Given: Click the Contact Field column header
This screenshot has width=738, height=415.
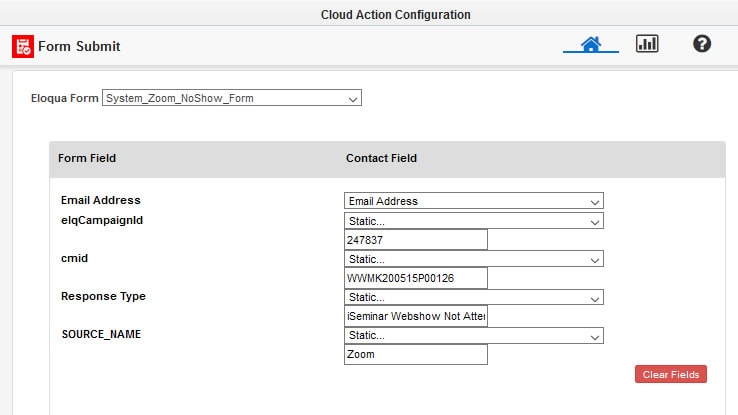Looking at the screenshot, I should pos(381,158).
